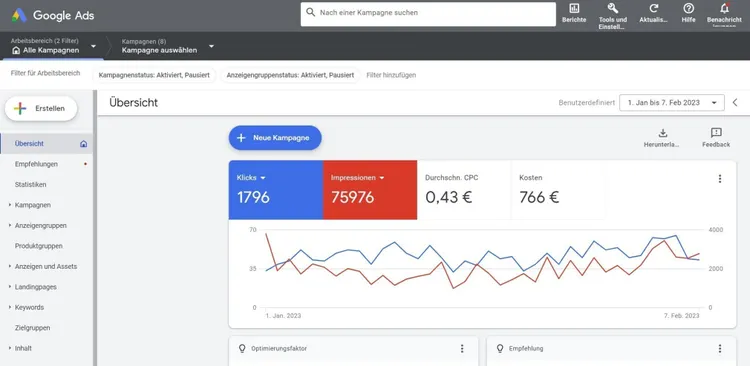Viewport: 750px width, 366px height.
Task: Click the Übersicht page heading
Action: coord(133,102)
